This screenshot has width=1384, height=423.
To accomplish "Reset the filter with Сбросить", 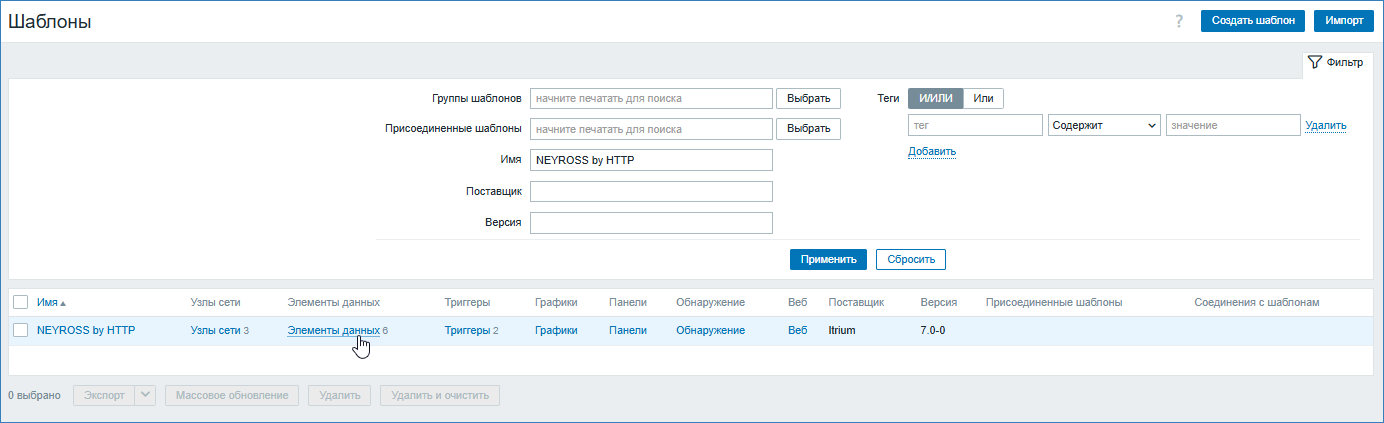I will click(910, 259).
